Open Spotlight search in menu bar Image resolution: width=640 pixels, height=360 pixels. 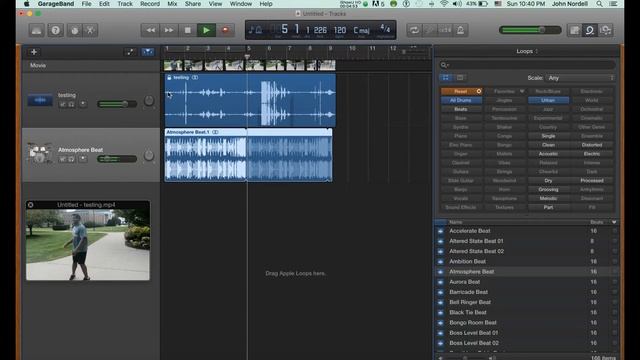pyautogui.click(x=599, y=4)
